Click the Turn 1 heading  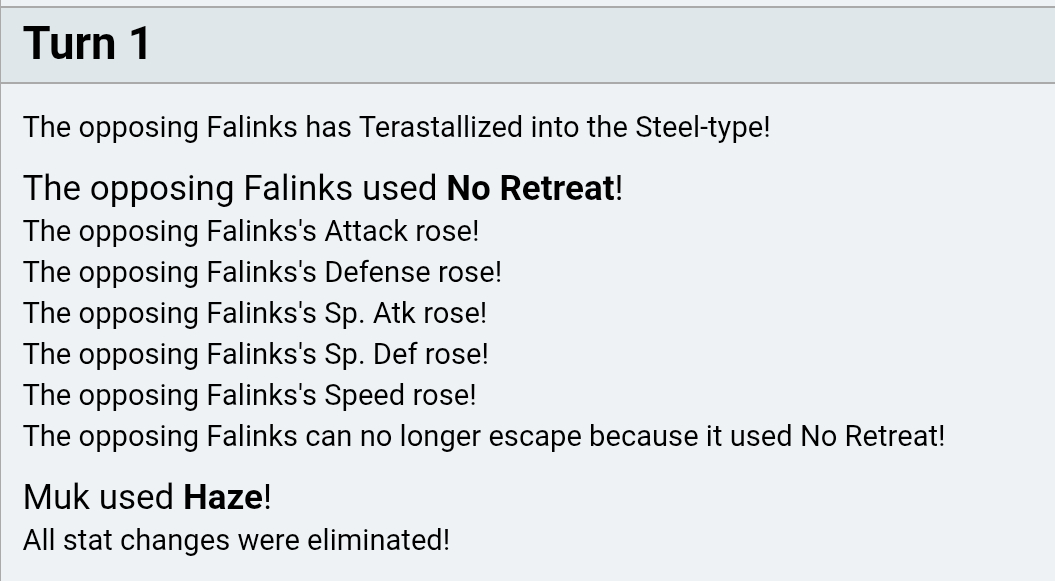click(x=87, y=45)
